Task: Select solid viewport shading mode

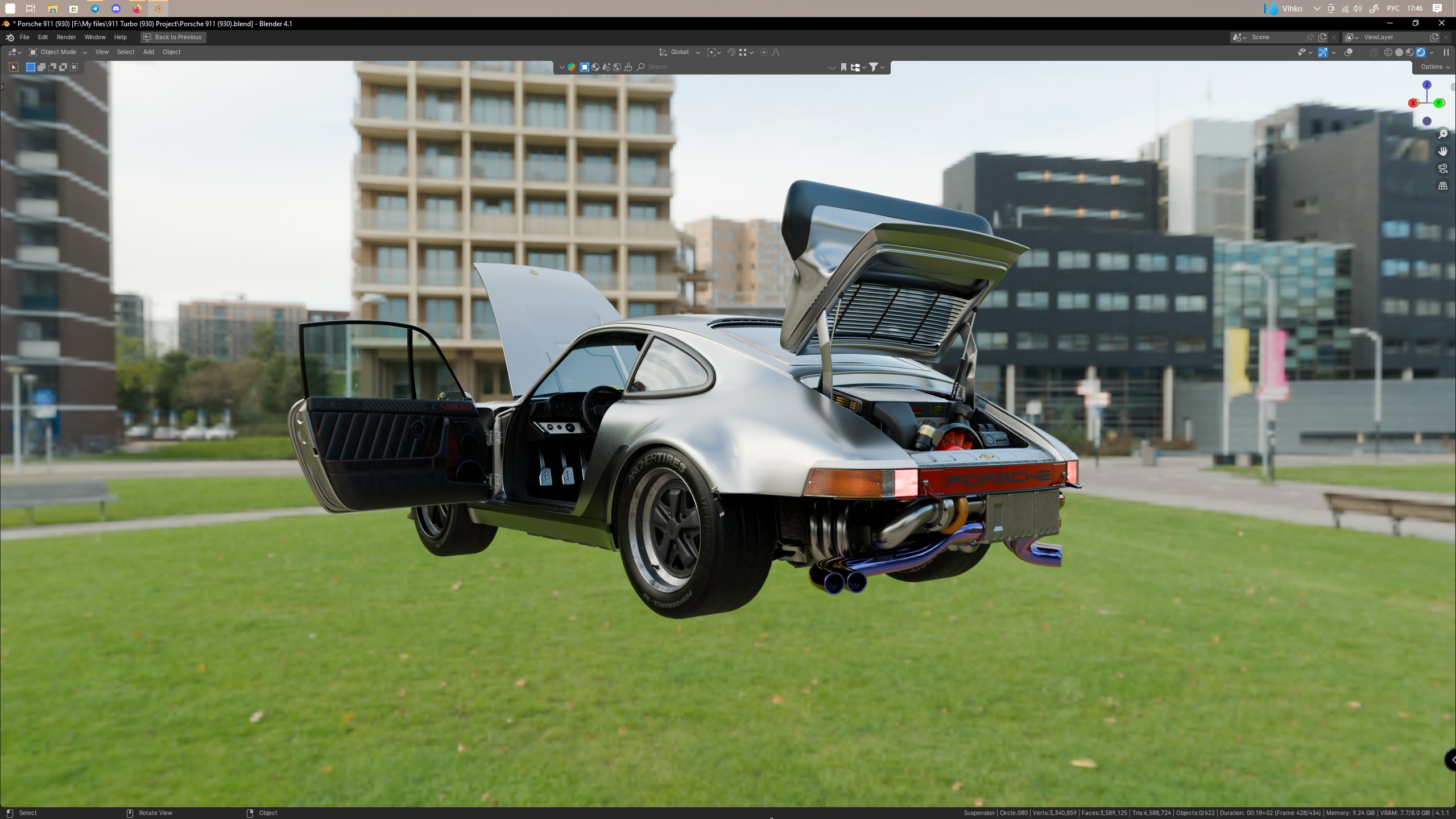Action: click(1399, 52)
